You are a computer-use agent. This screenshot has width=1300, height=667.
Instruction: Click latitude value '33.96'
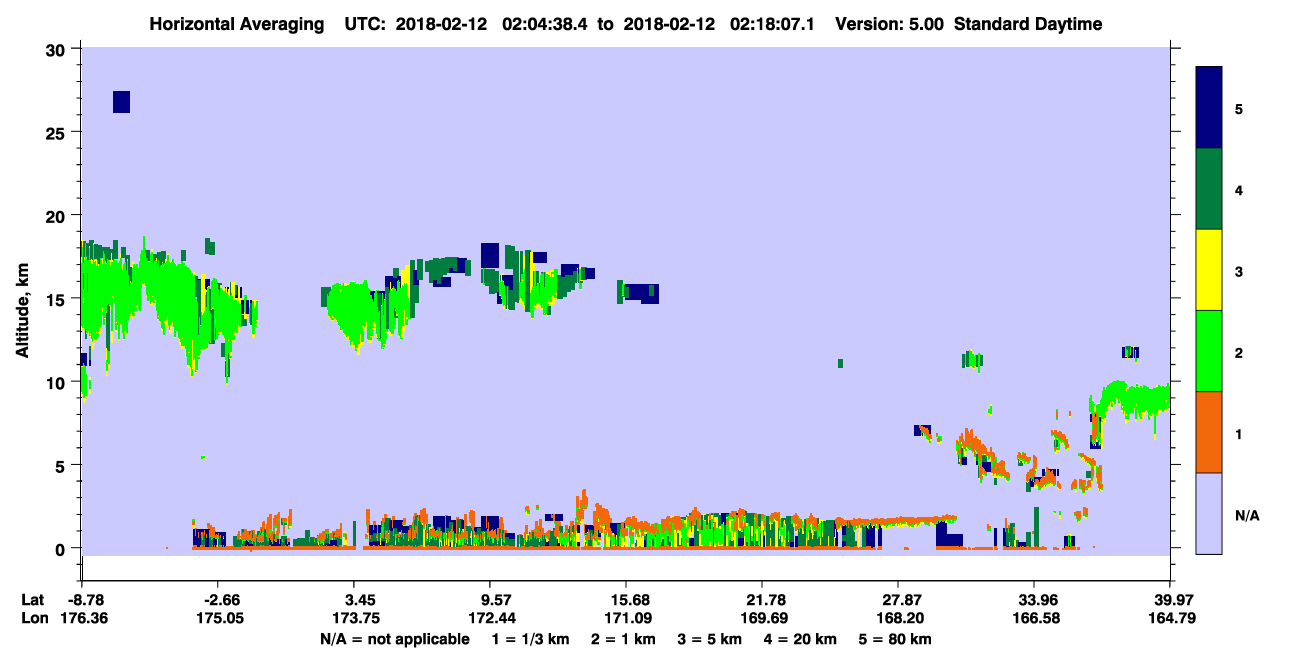[1034, 600]
